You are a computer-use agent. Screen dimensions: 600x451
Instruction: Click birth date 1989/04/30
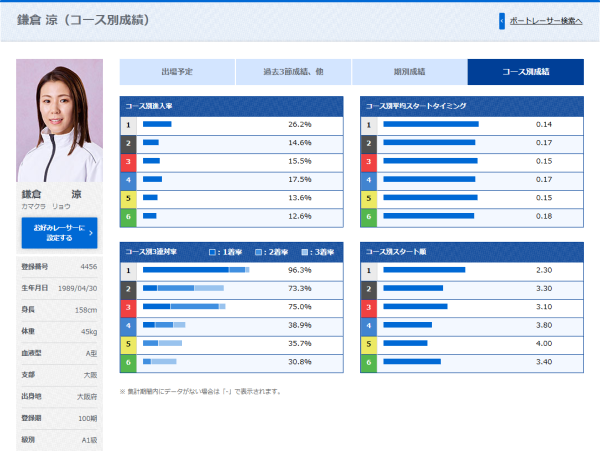click(77, 288)
